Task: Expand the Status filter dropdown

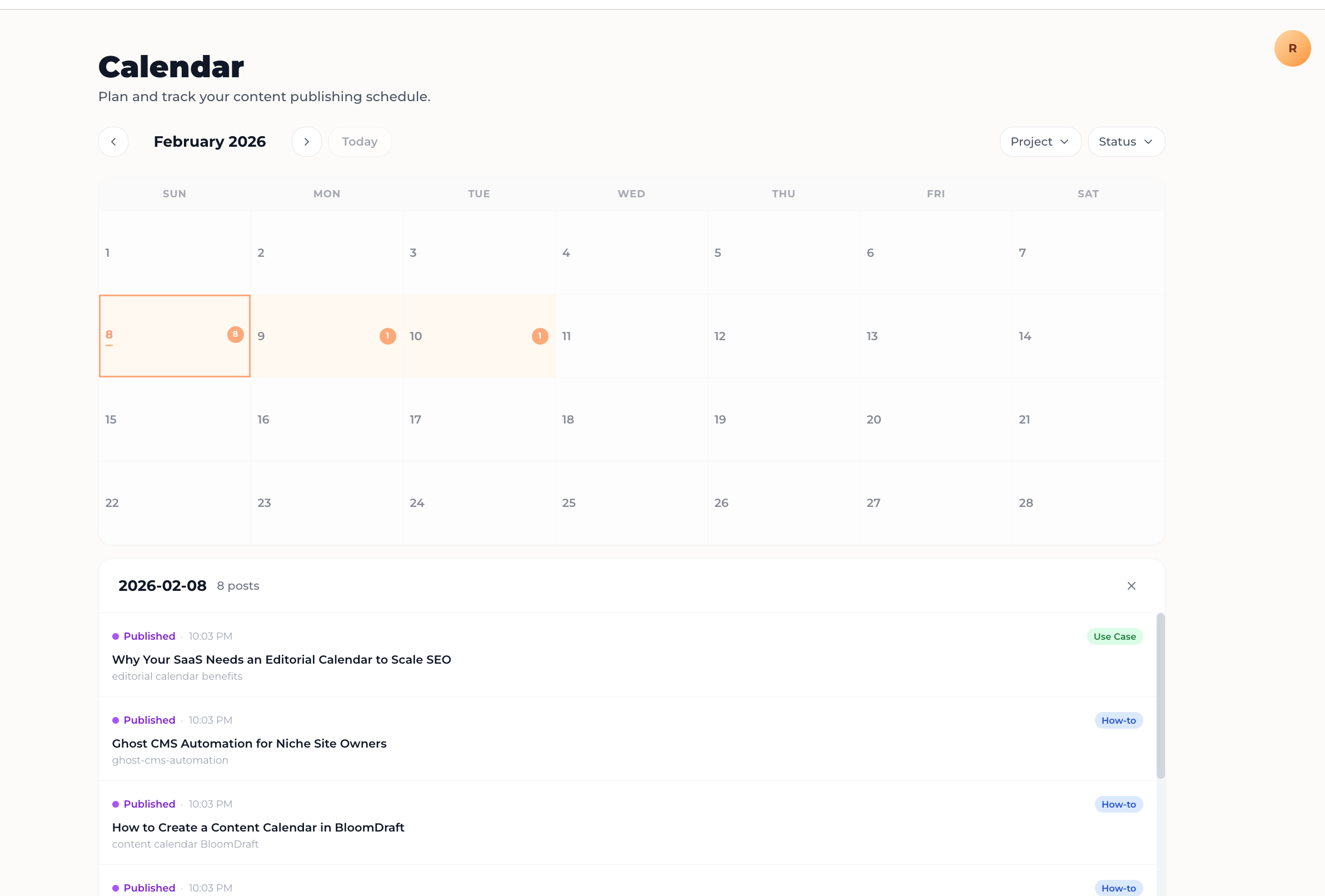Action: click(x=1126, y=141)
